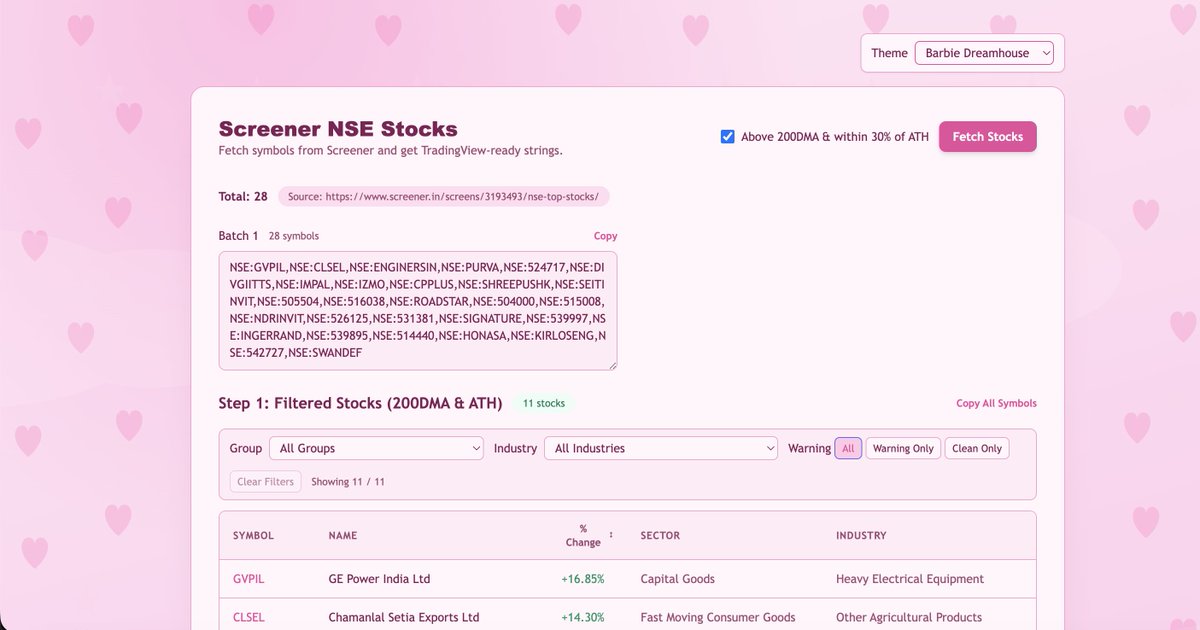Click the Clear Filters button
This screenshot has height=630, width=1200.
point(265,482)
